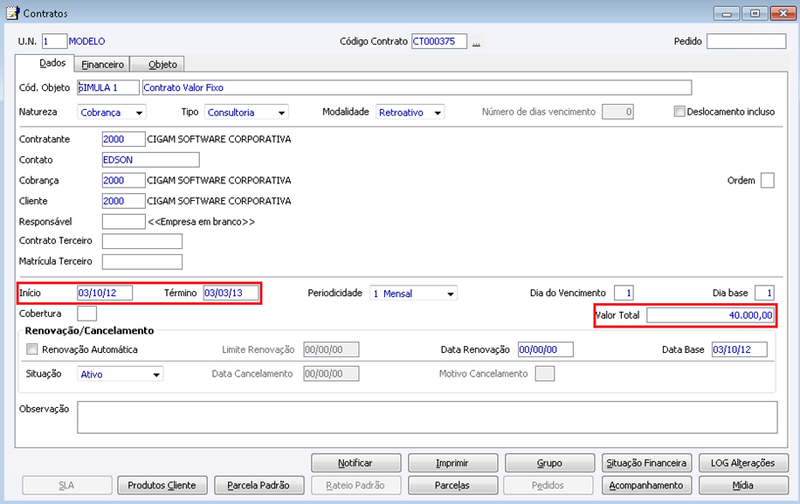Click the Valor Total field 40.000,00
Screen dimensions: 800x504
(710, 315)
